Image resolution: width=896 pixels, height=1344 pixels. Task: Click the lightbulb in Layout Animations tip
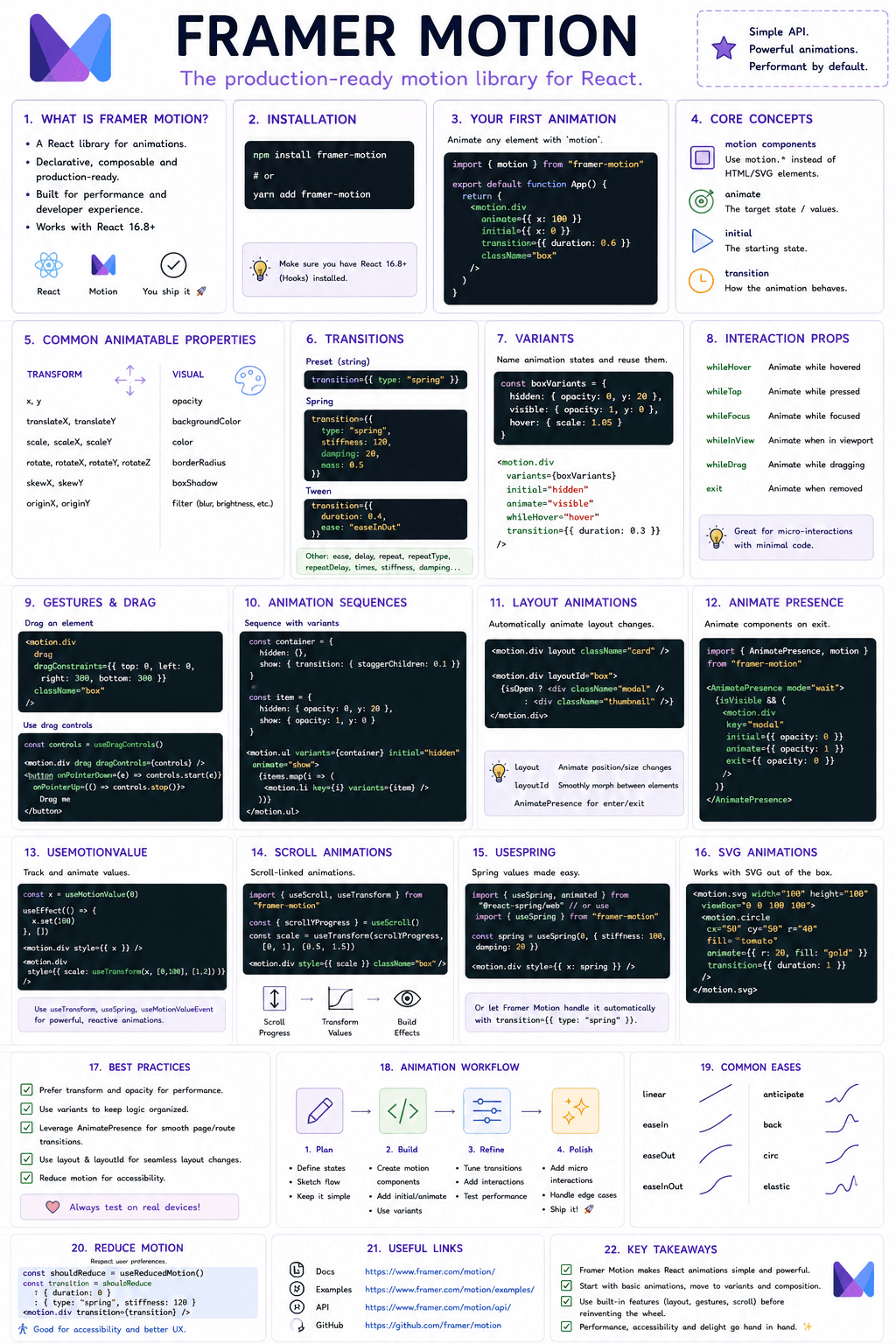point(499,772)
